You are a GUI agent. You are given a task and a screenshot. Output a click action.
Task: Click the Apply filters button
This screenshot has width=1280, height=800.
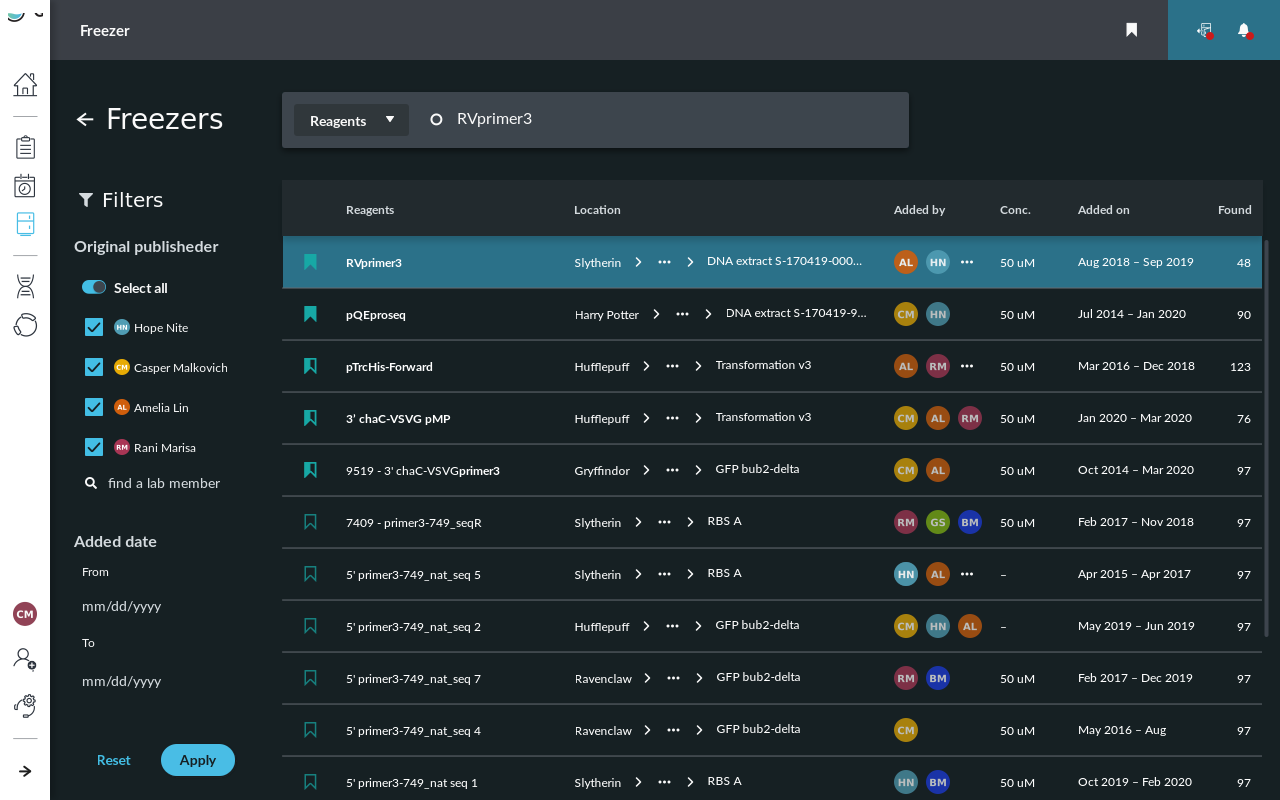[x=197, y=760]
